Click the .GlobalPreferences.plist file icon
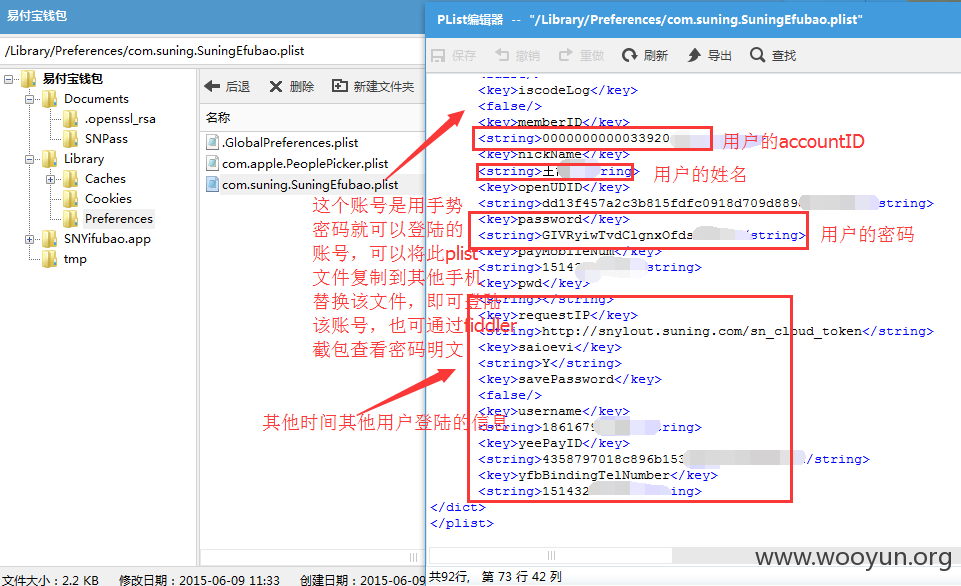The width and height of the screenshot is (961, 586). [x=212, y=142]
